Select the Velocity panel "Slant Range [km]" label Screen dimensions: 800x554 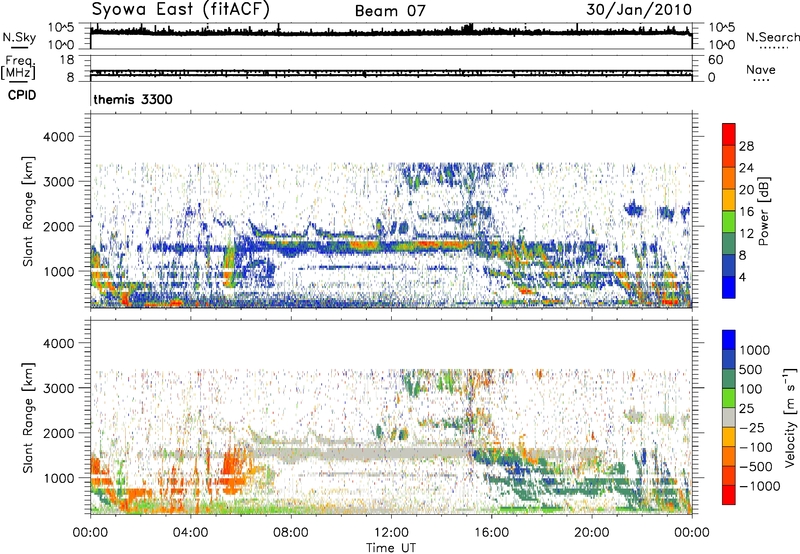pos(28,418)
